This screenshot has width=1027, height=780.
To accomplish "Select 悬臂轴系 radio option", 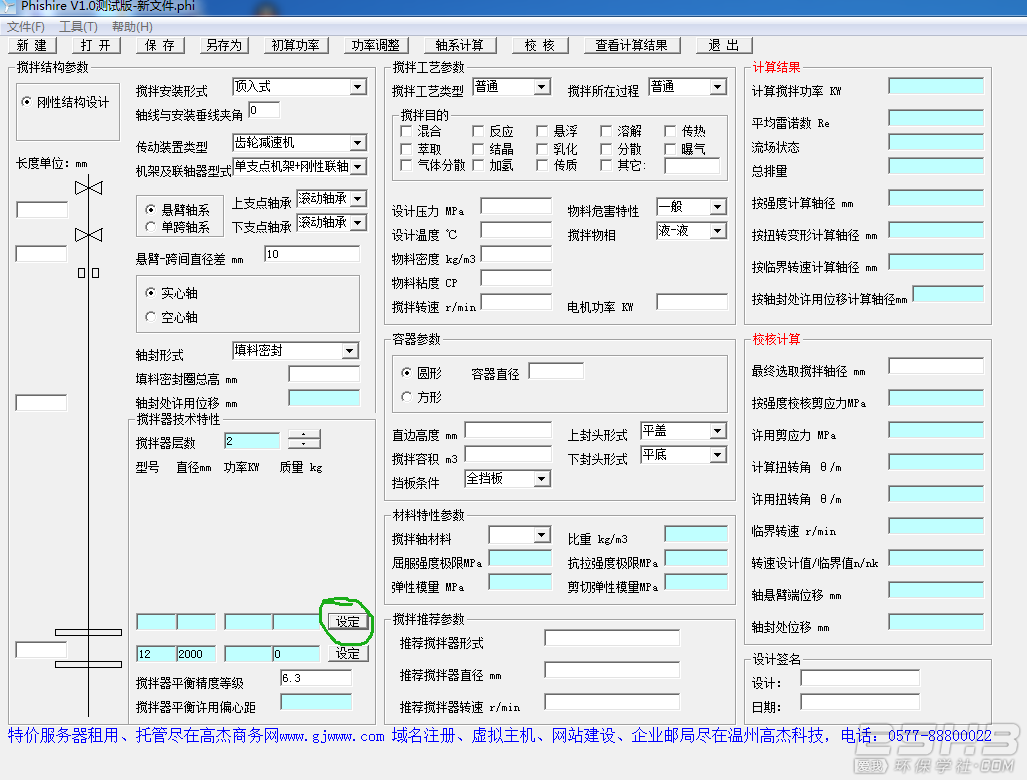I will (x=177, y=210).
